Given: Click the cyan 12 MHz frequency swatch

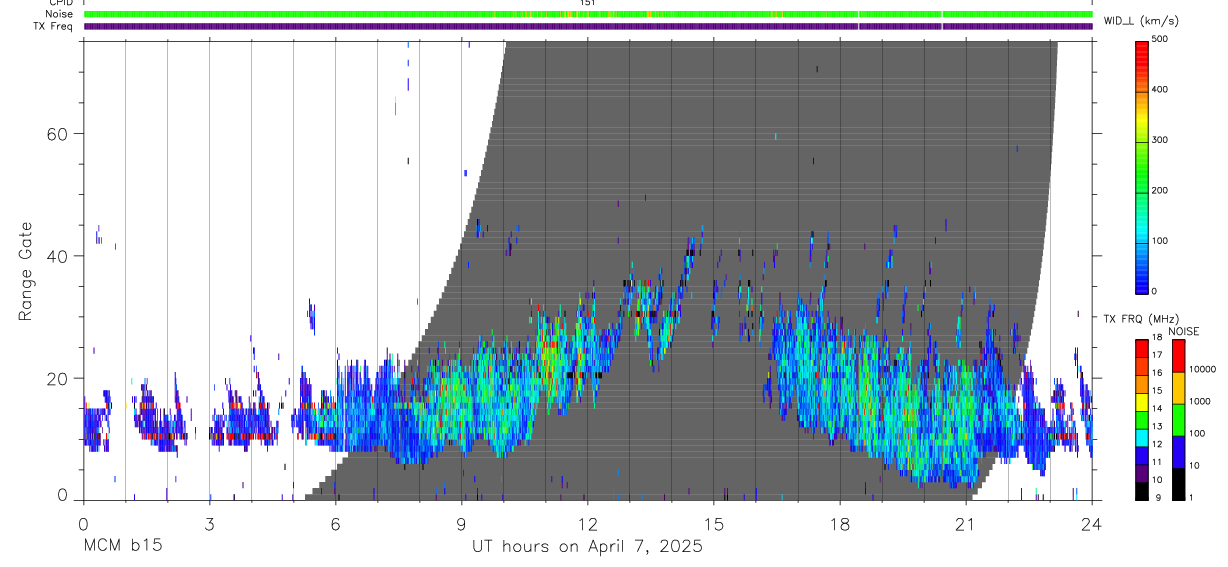Looking at the screenshot, I should 1142,438.
